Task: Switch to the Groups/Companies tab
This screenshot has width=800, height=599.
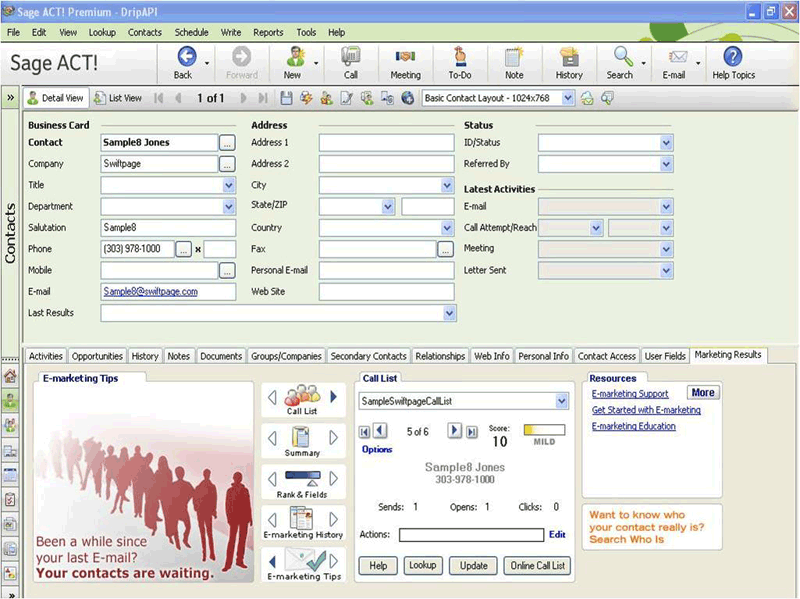Action: pos(286,356)
